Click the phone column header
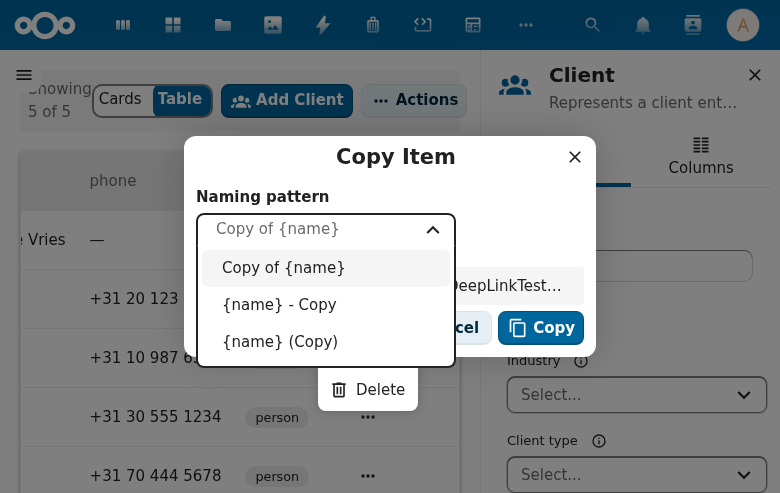Screen dimensions: 780x493 coord(113,181)
